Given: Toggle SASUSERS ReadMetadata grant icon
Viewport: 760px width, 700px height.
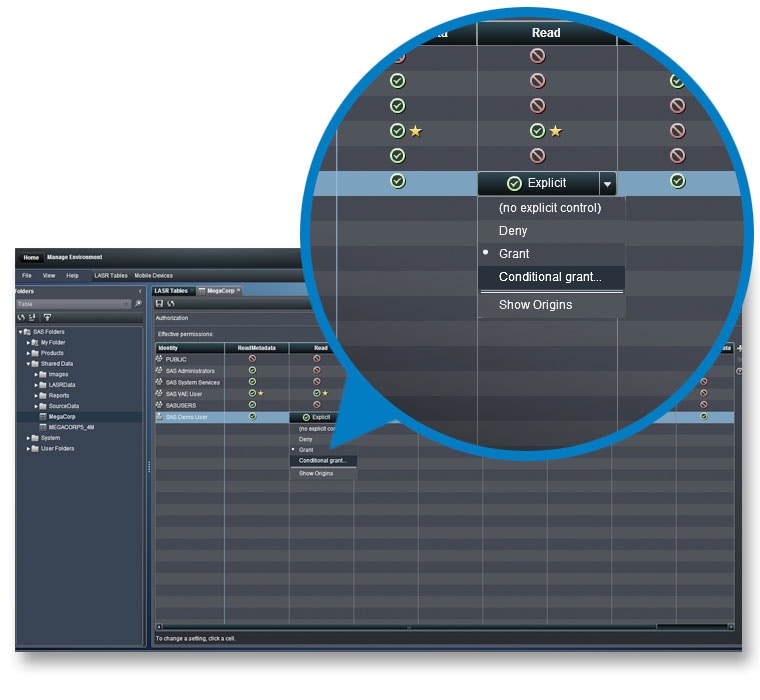Looking at the screenshot, I should tap(252, 405).
